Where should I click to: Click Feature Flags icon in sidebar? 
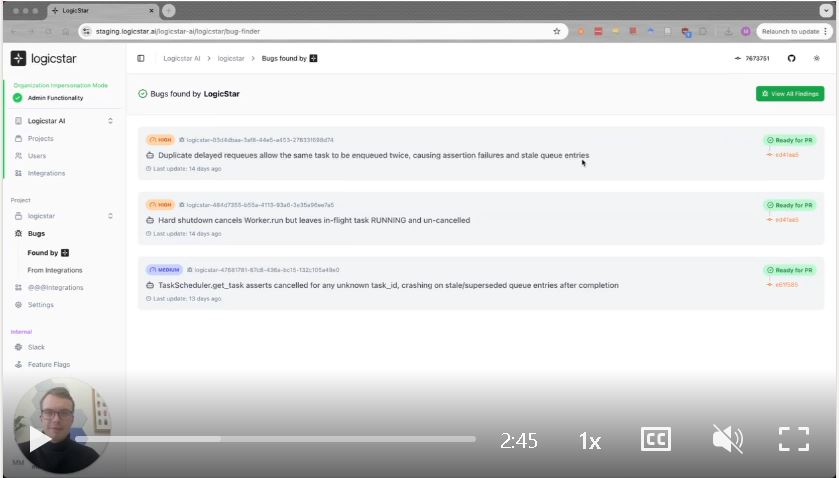(x=18, y=365)
